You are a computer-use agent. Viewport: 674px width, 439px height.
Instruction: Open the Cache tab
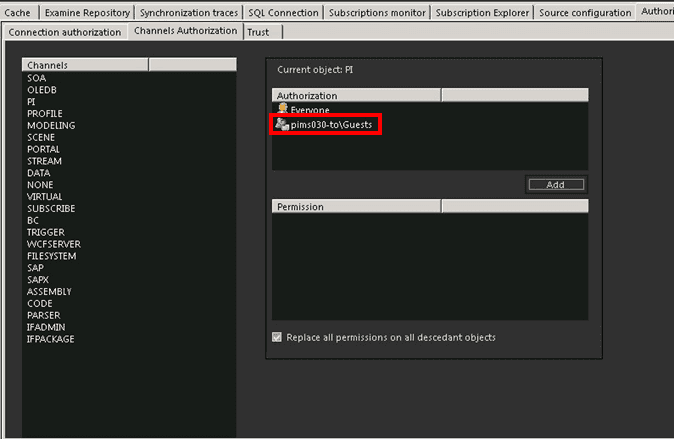click(18, 13)
